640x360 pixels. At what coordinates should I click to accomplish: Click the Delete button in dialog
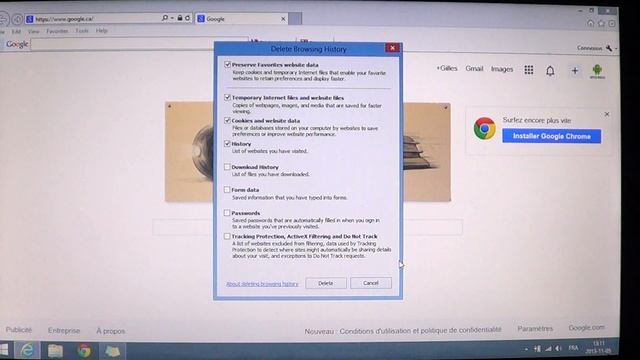point(326,283)
